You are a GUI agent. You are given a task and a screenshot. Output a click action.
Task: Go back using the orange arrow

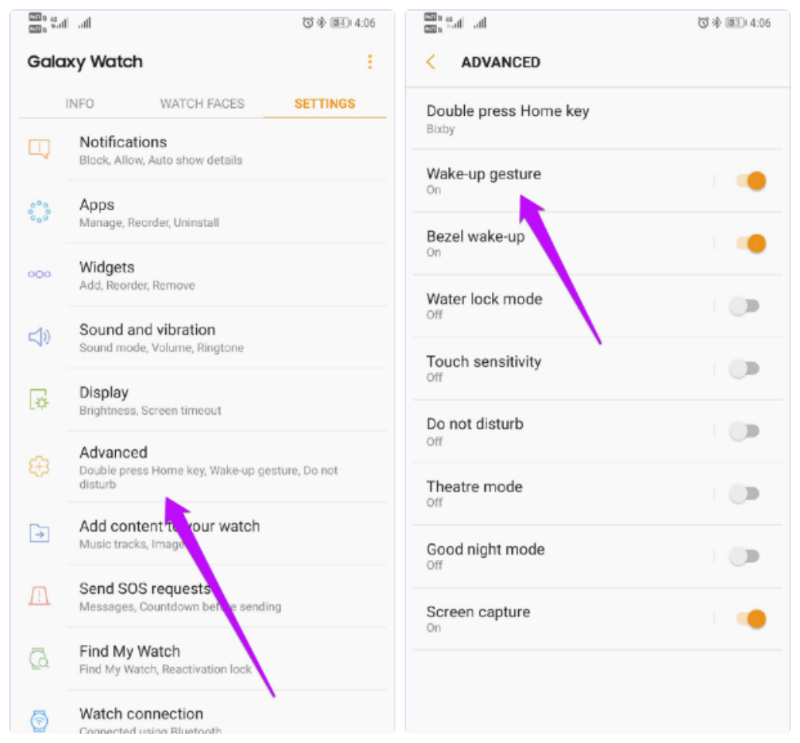click(x=431, y=62)
